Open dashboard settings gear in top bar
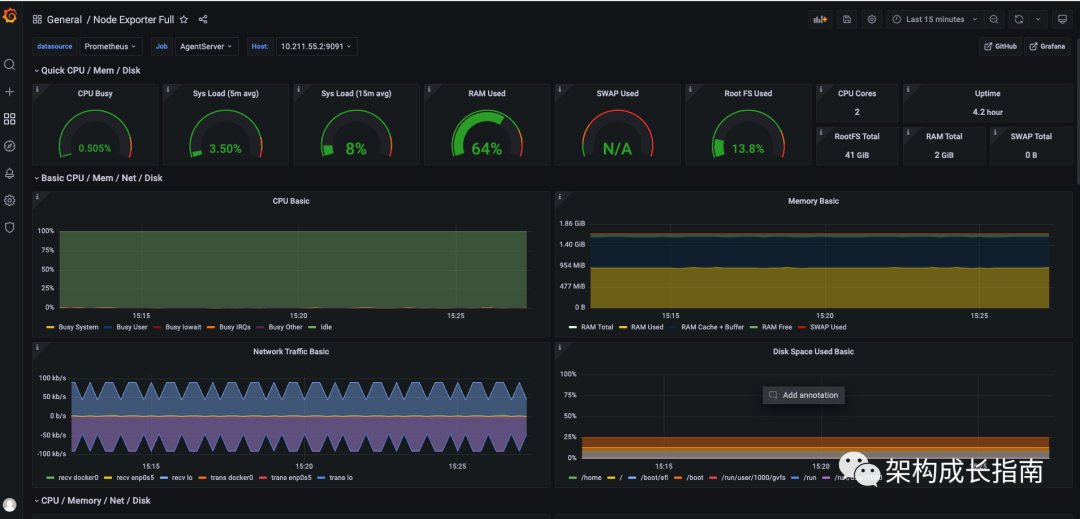Image resolution: width=1080 pixels, height=519 pixels. 872,19
